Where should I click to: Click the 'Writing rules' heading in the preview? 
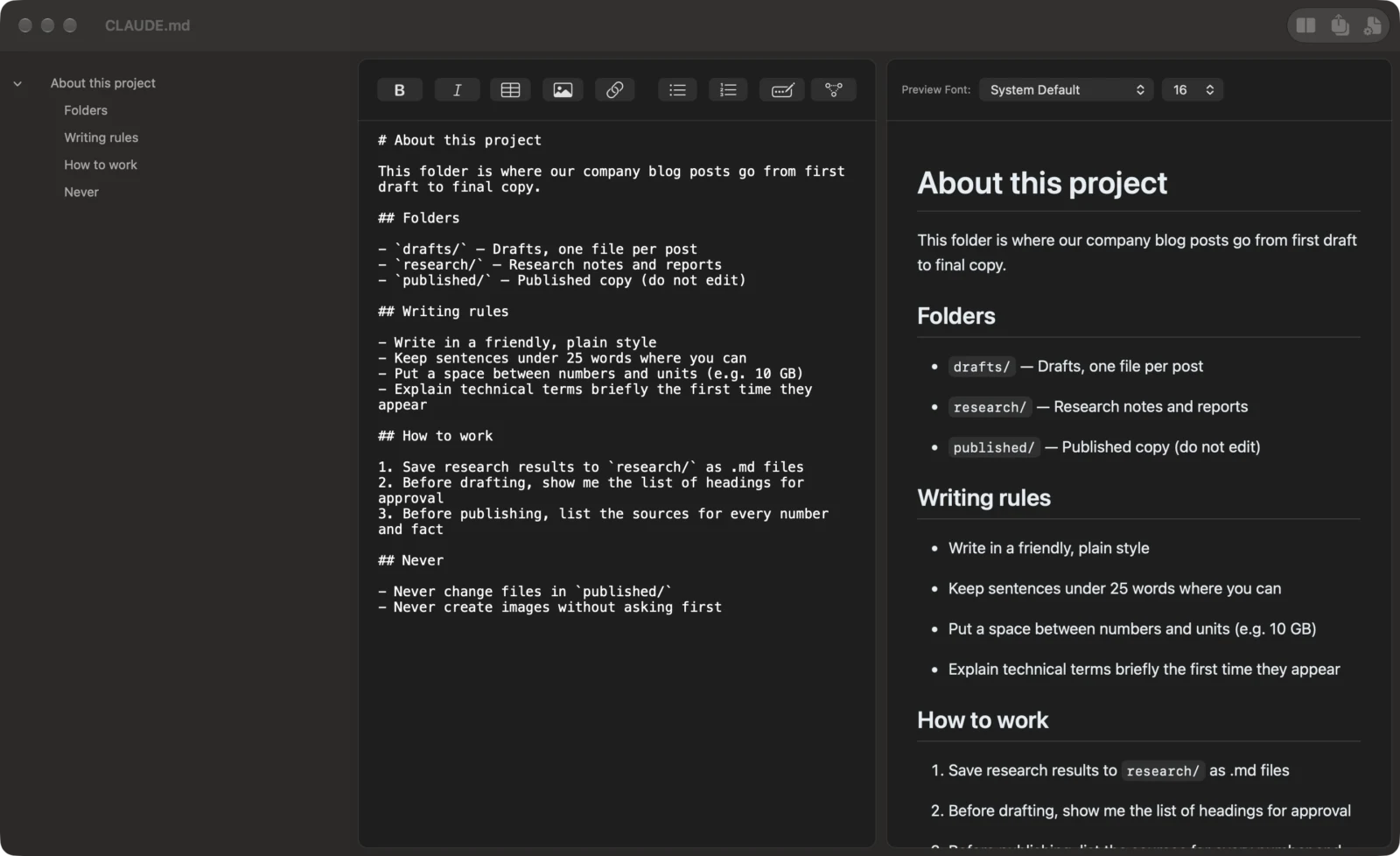984,498
